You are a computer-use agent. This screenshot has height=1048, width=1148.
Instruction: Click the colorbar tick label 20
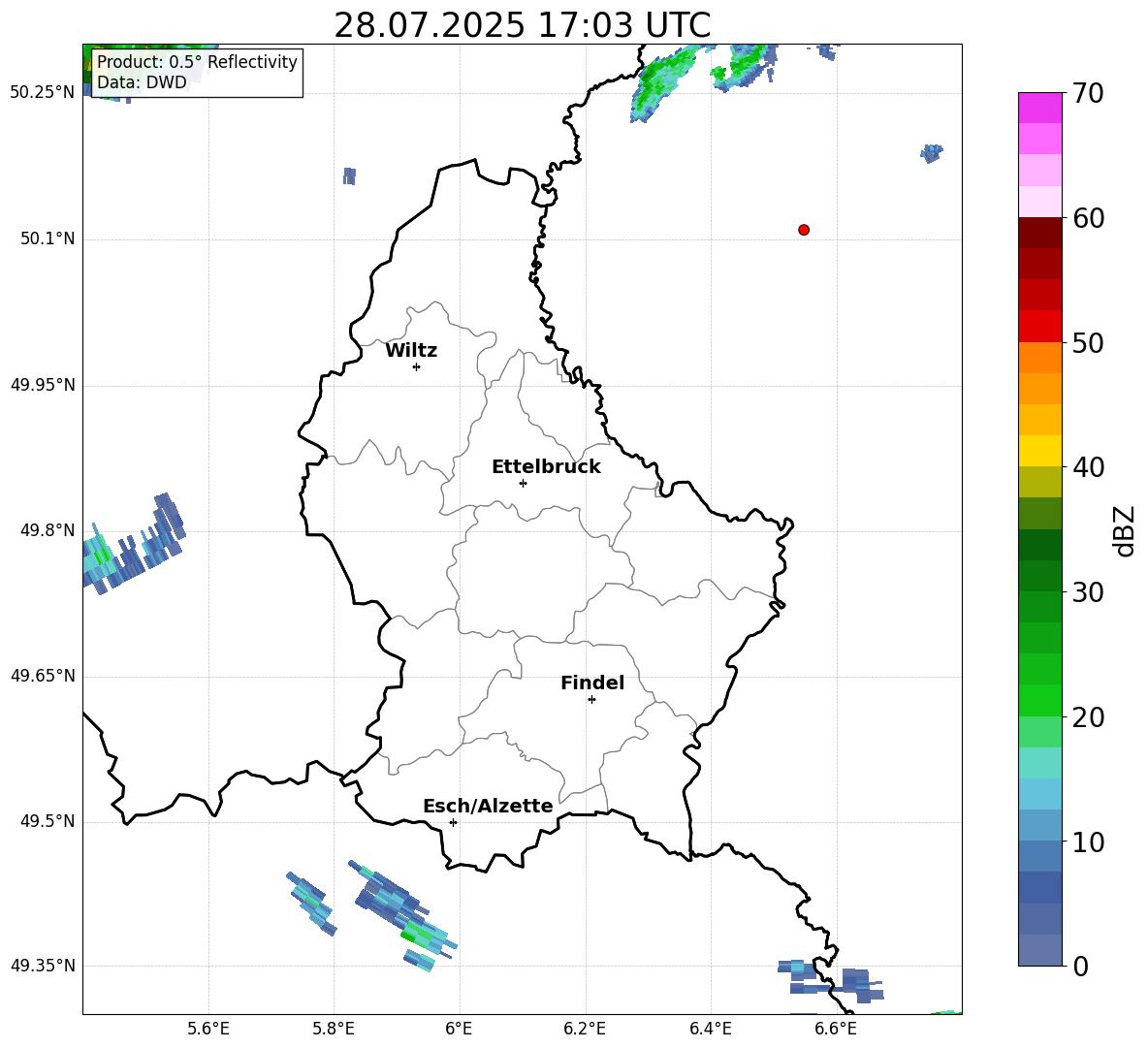tap(1088, 717)
